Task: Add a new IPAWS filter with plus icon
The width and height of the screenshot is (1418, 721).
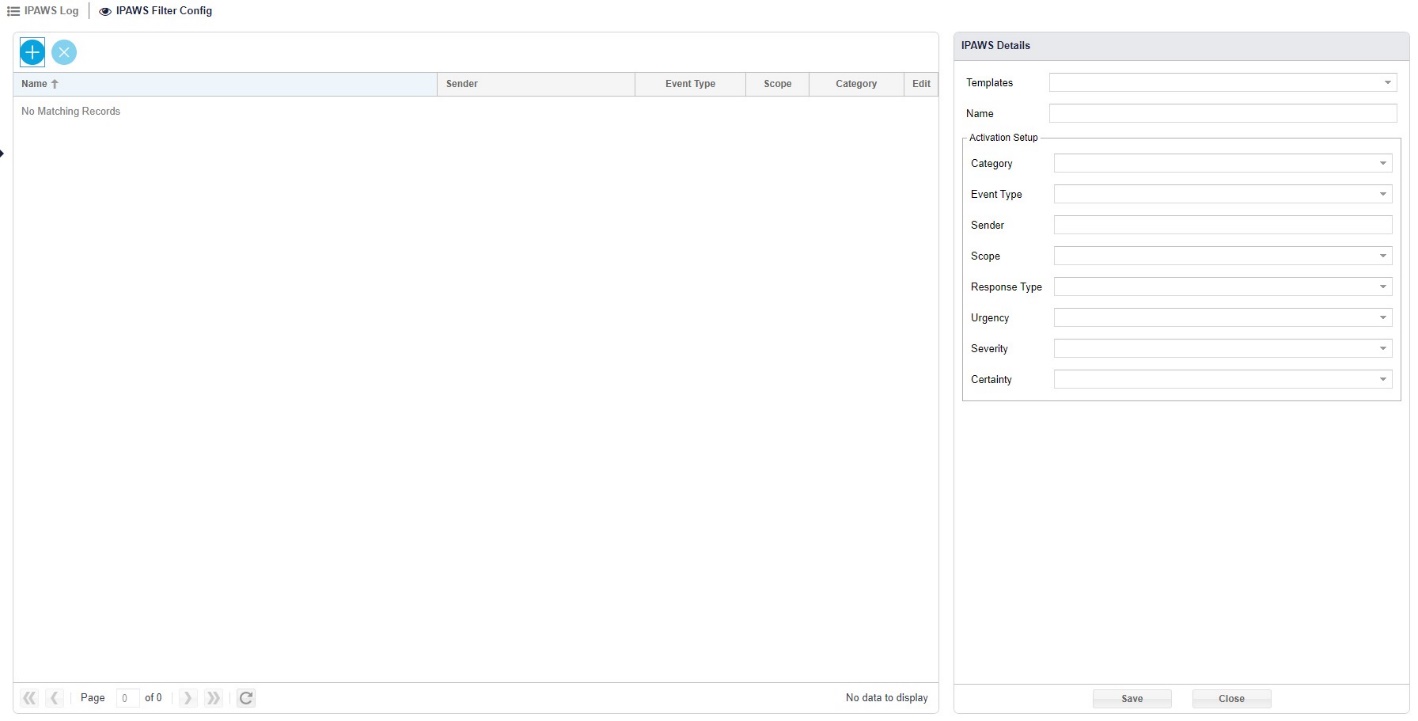Action: [x=32, y=52]
